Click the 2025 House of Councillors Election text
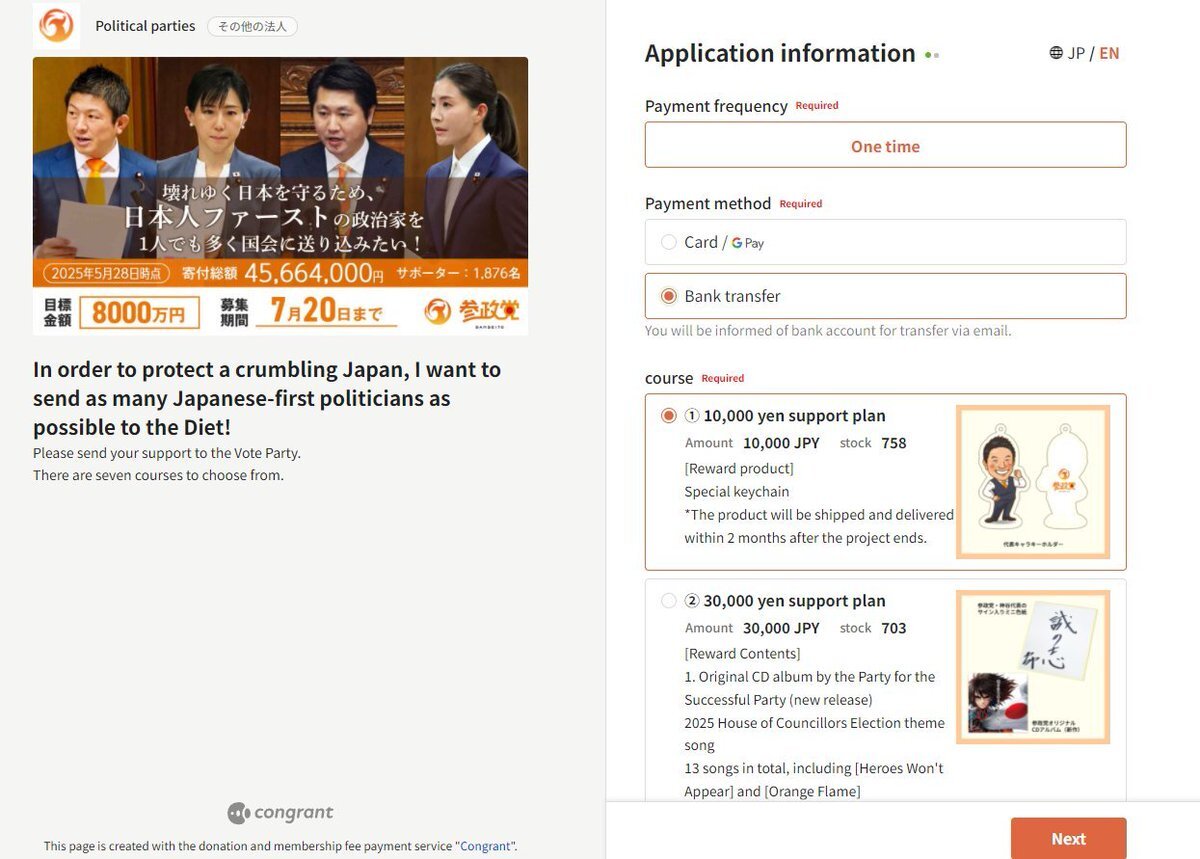The height and width of the screenshot is (859, 1200). (x=814, y=733)
